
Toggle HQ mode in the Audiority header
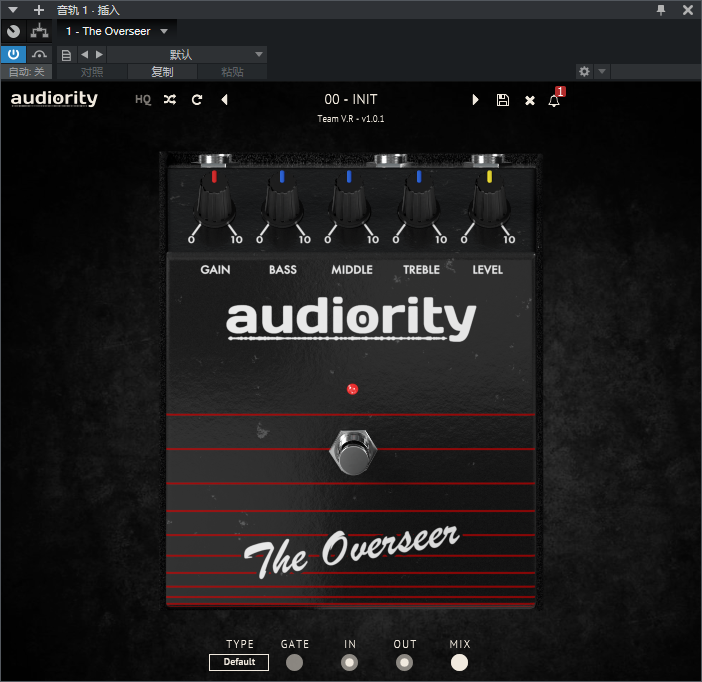pyautogui.click(x=143, y=99)
